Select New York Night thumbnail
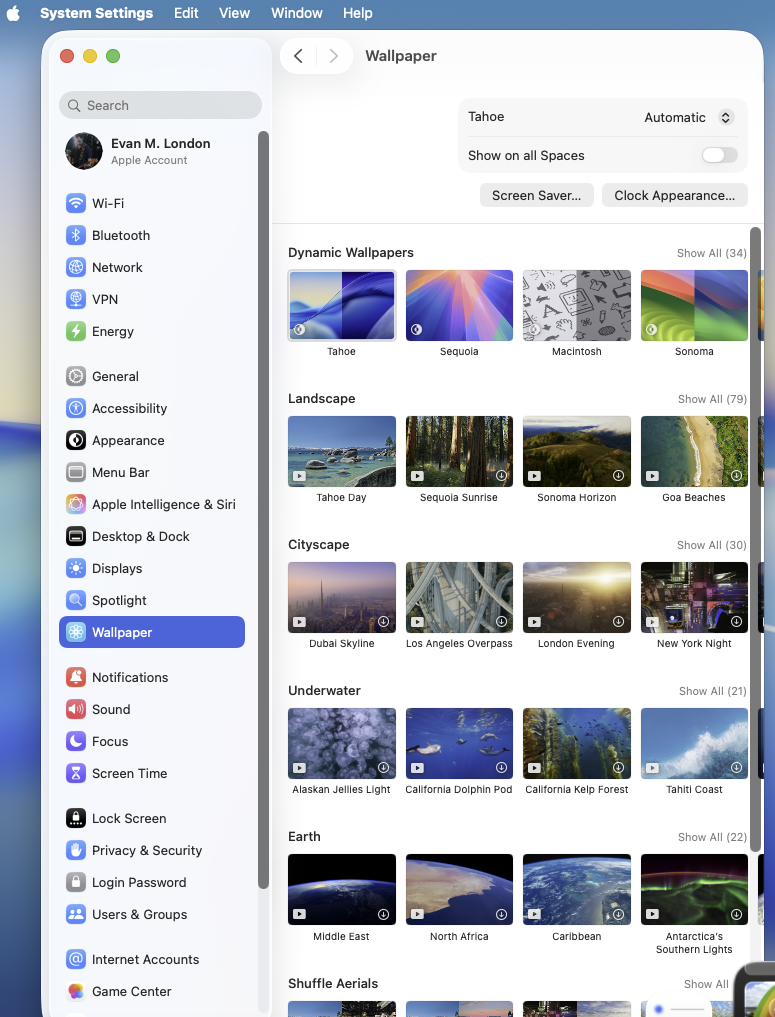This screenshot has width=775, height=1017. 694,597
